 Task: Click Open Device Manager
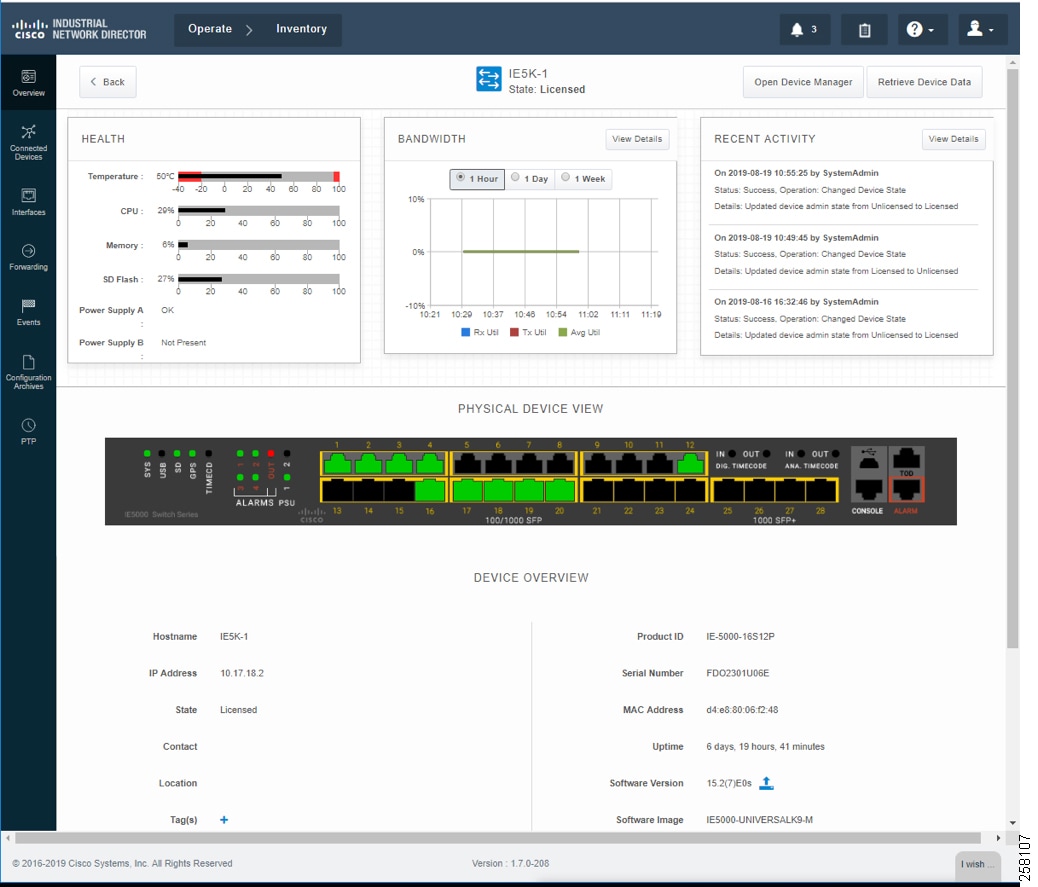click(803, 82)
